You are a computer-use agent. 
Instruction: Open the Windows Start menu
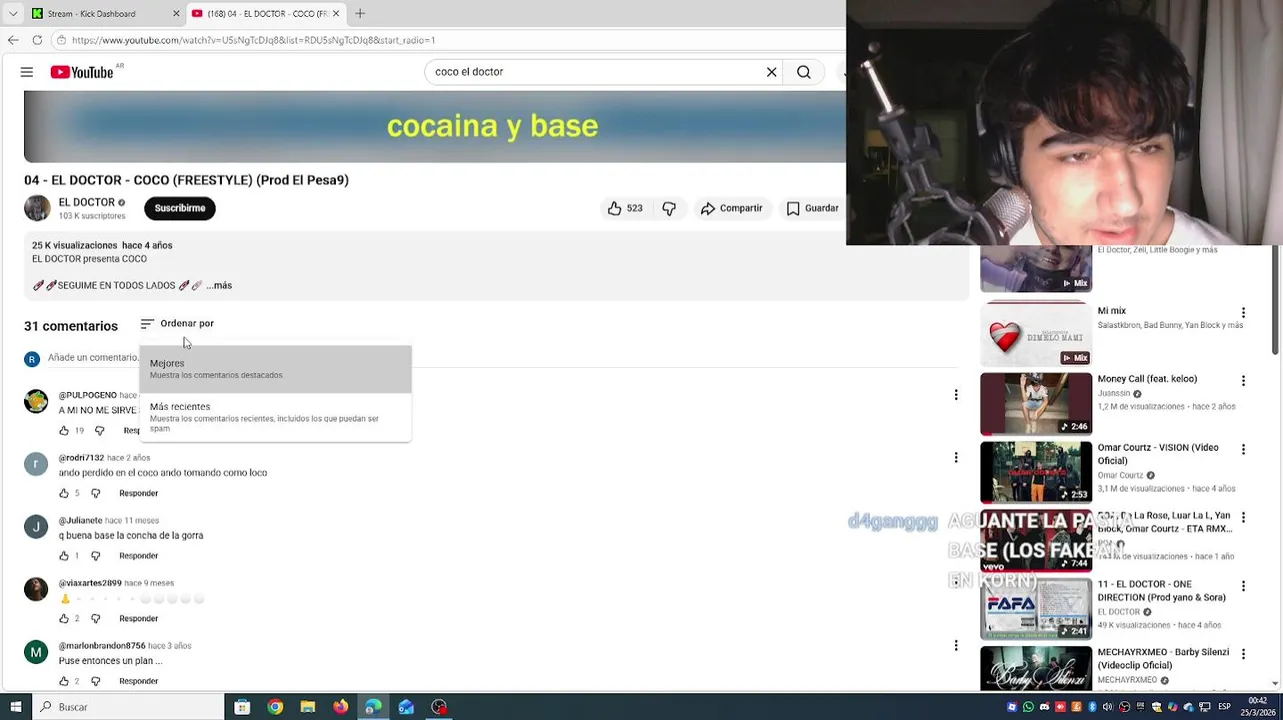(x=15, y=707)
